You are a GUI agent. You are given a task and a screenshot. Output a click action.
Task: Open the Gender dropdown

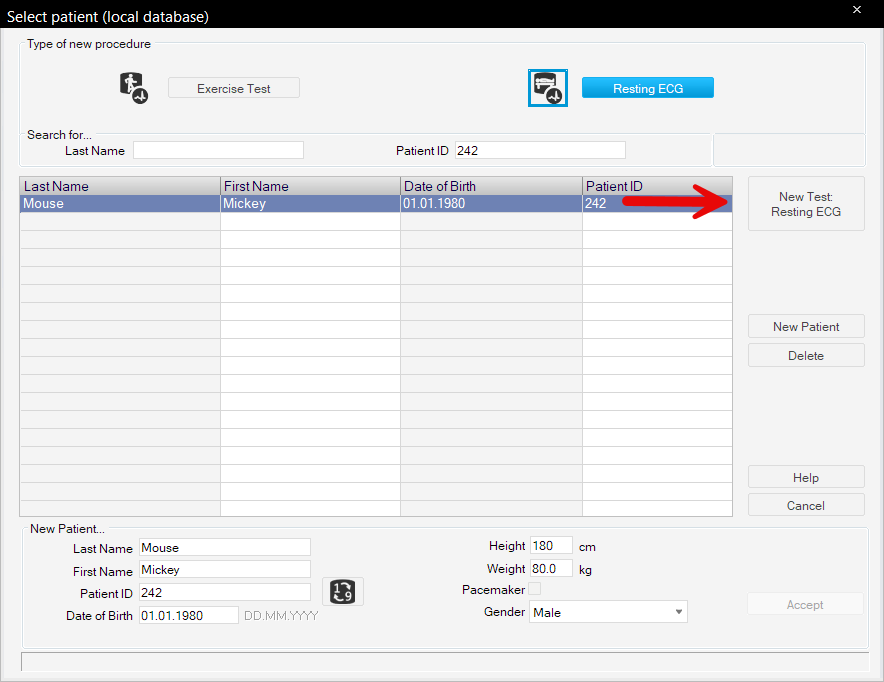pos(608,612)
